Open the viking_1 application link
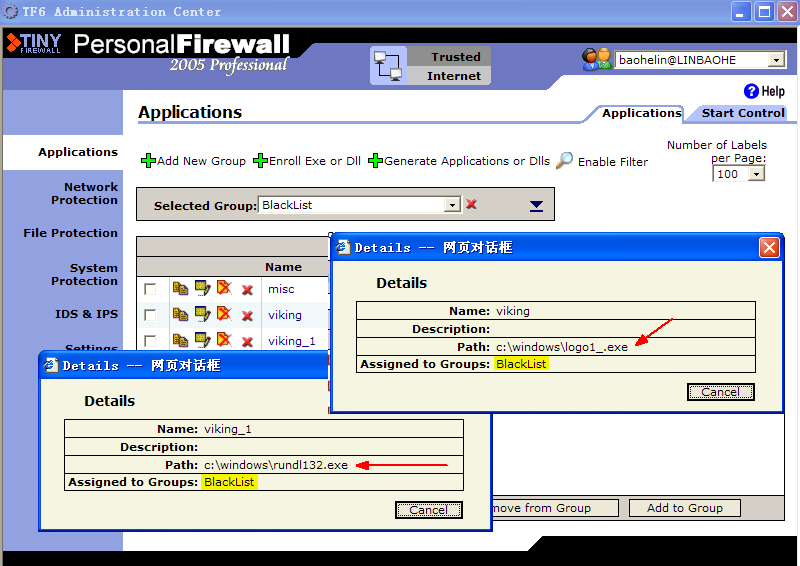 pos(292,341)
